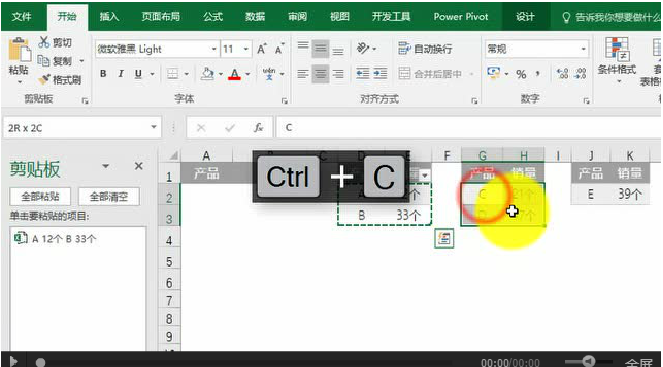Open the Clipboard (剪贴板) group dialog launcher

[x=85, y=101]
